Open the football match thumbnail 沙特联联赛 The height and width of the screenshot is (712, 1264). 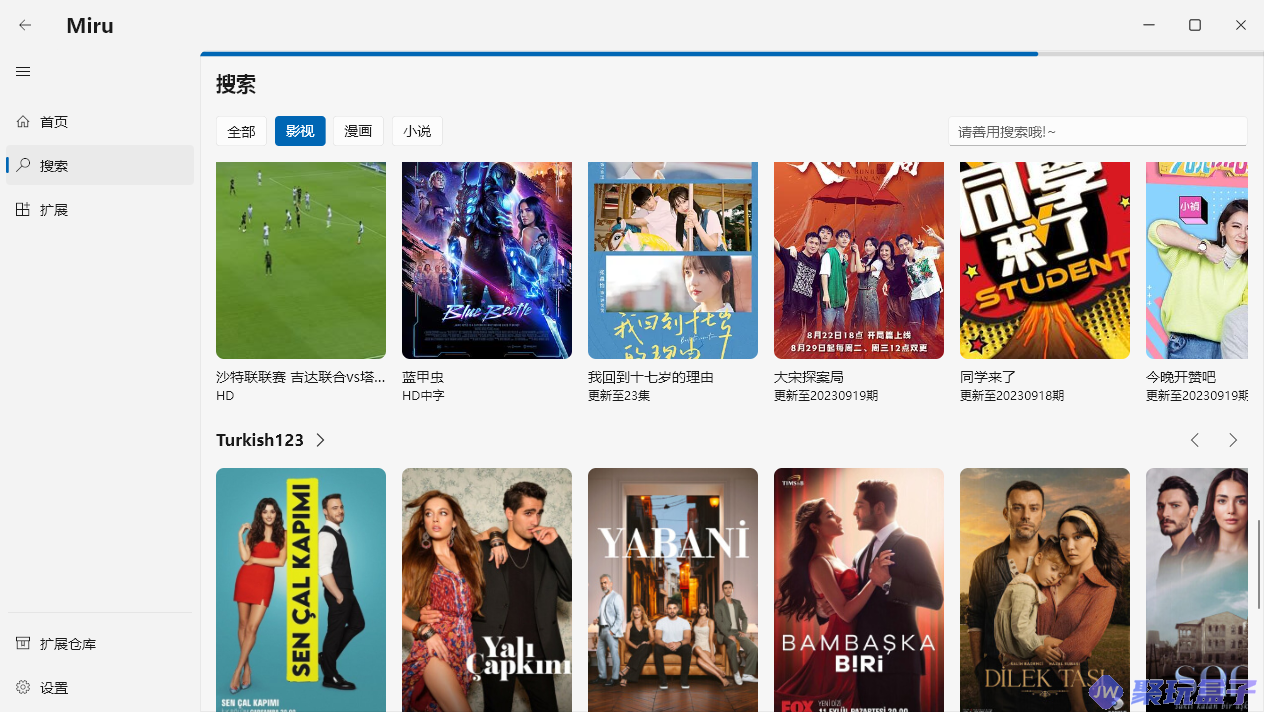click(x=301, y=260)
